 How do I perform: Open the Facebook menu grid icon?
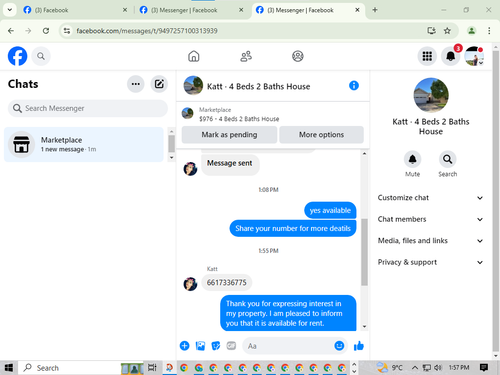[x=427, y=56]
